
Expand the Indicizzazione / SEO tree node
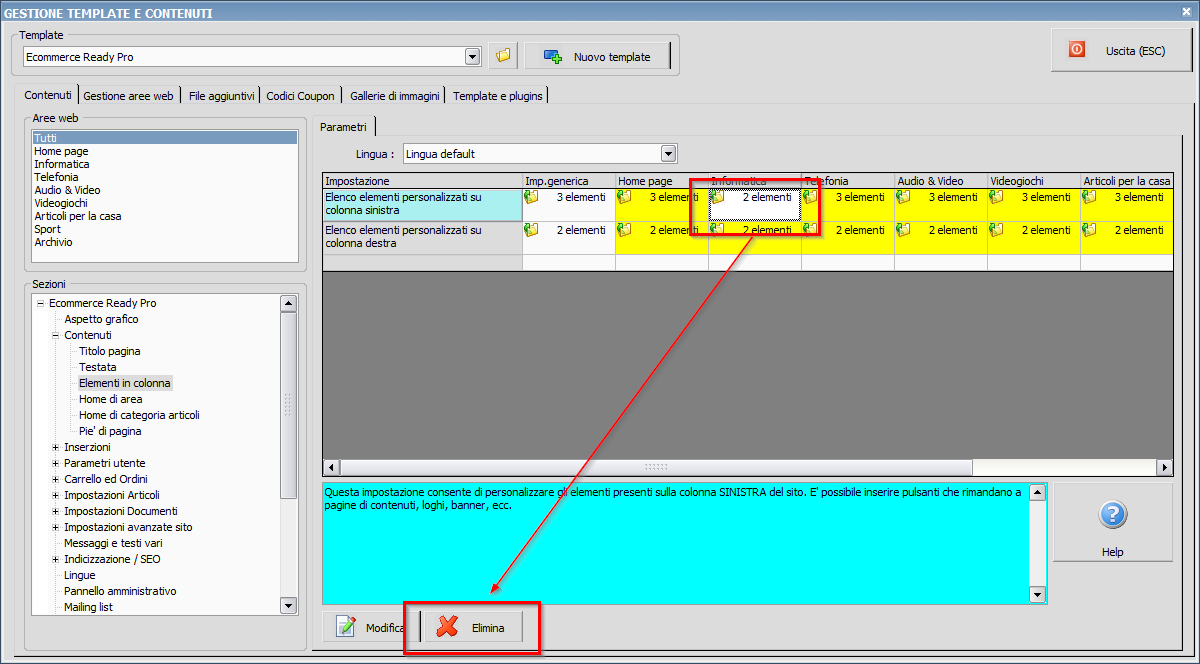tap(56, 559)
